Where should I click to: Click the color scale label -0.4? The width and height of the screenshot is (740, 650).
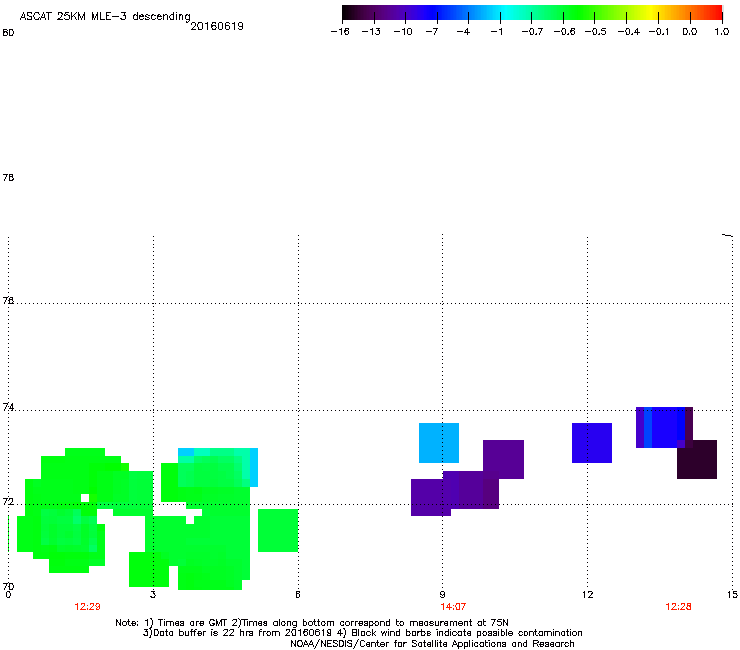pos(629,32)
